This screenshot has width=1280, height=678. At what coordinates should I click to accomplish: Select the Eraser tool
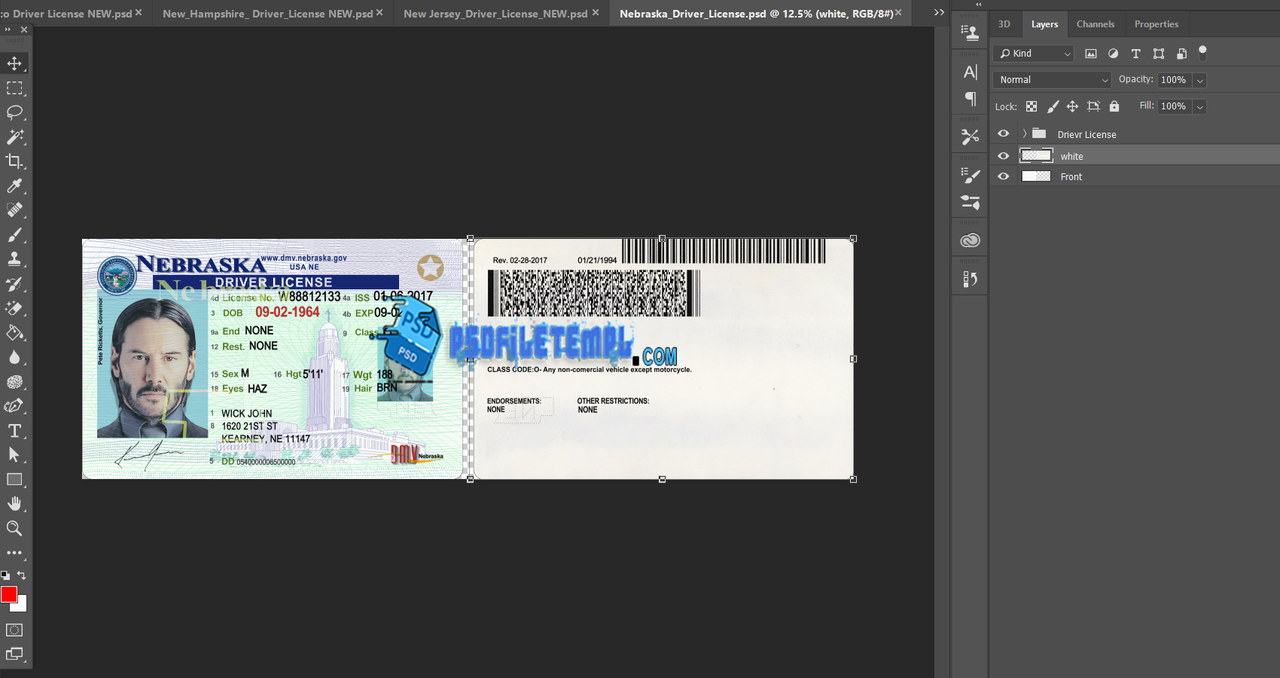tap(15, 308)
